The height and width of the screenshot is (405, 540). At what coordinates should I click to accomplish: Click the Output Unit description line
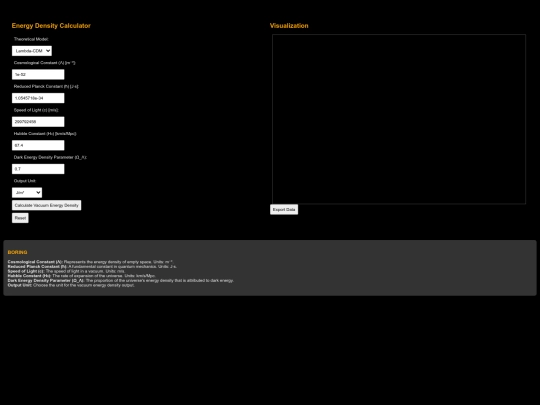pyautogui.click(x=71, y=285)
